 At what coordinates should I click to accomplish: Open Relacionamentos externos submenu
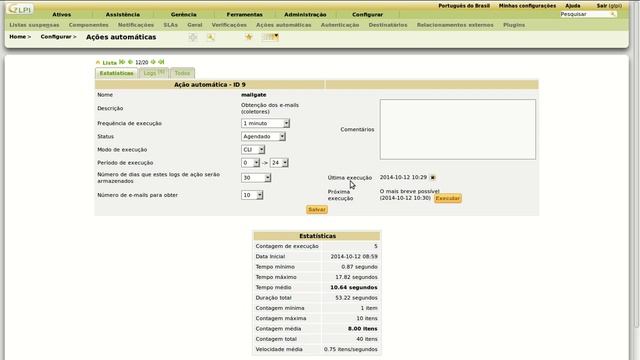455,25
